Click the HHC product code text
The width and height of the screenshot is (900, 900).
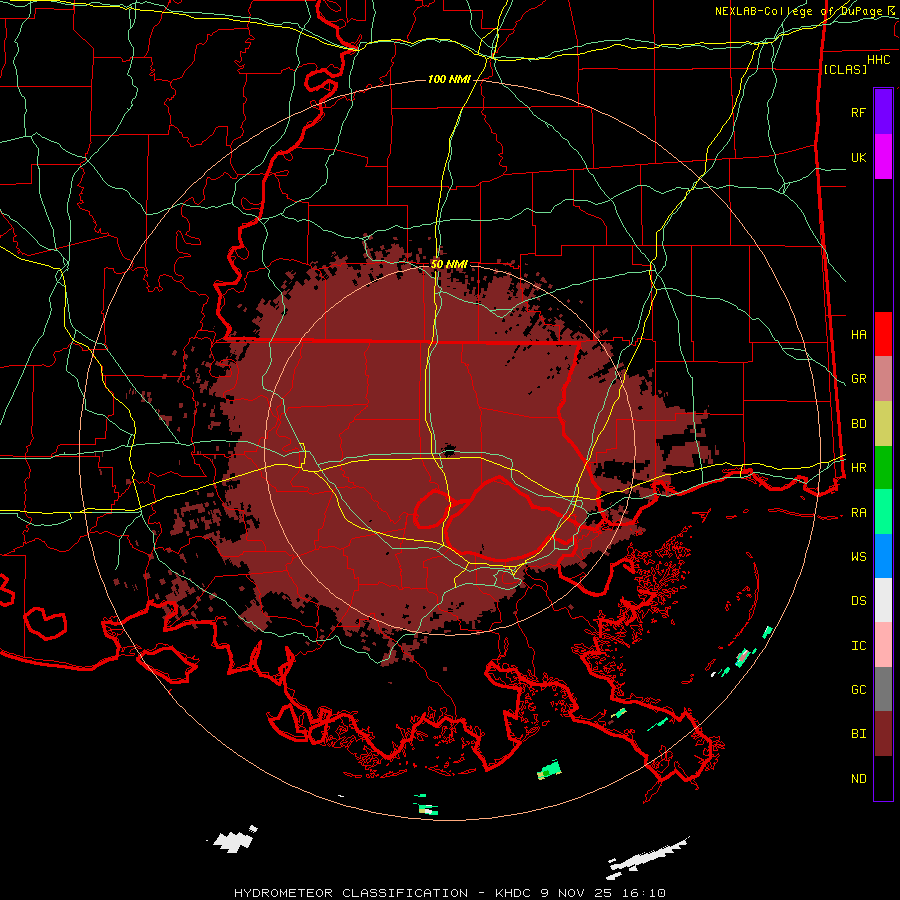(x=878, y=60)
